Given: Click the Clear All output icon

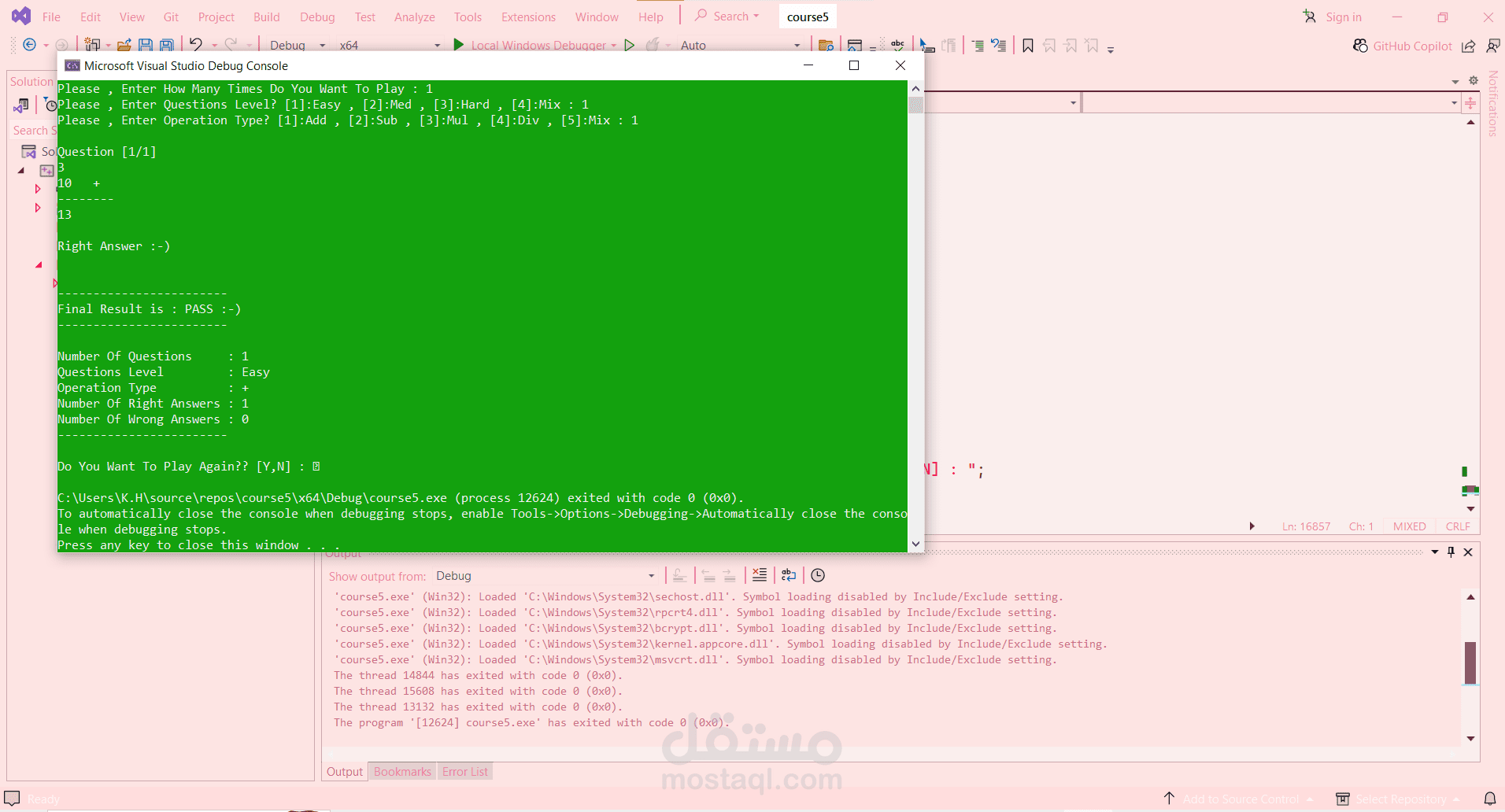Looking at the screenshot, I should click(x=760, y=575).
